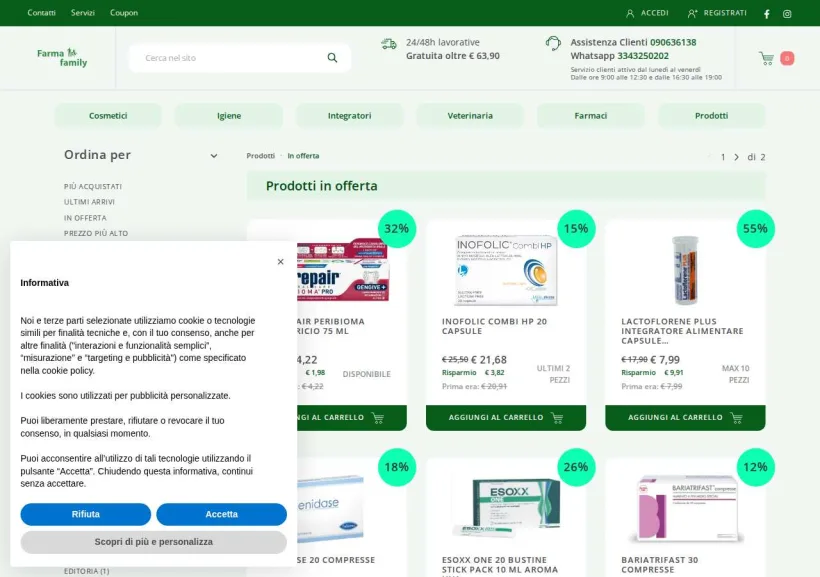Image resolution: width=820 pixels, height=577 pixels.
Task: Open Bariatrifast product image
Action: [x=688, y=508]
